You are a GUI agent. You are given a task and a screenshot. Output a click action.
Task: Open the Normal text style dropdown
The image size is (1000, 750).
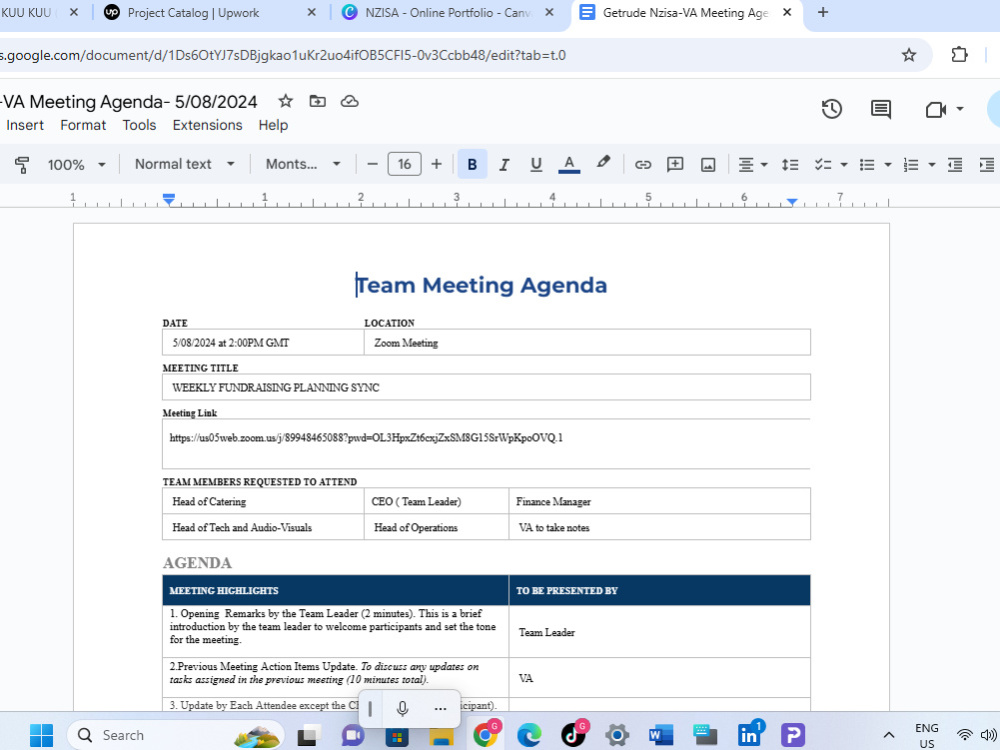coord(184,164)
